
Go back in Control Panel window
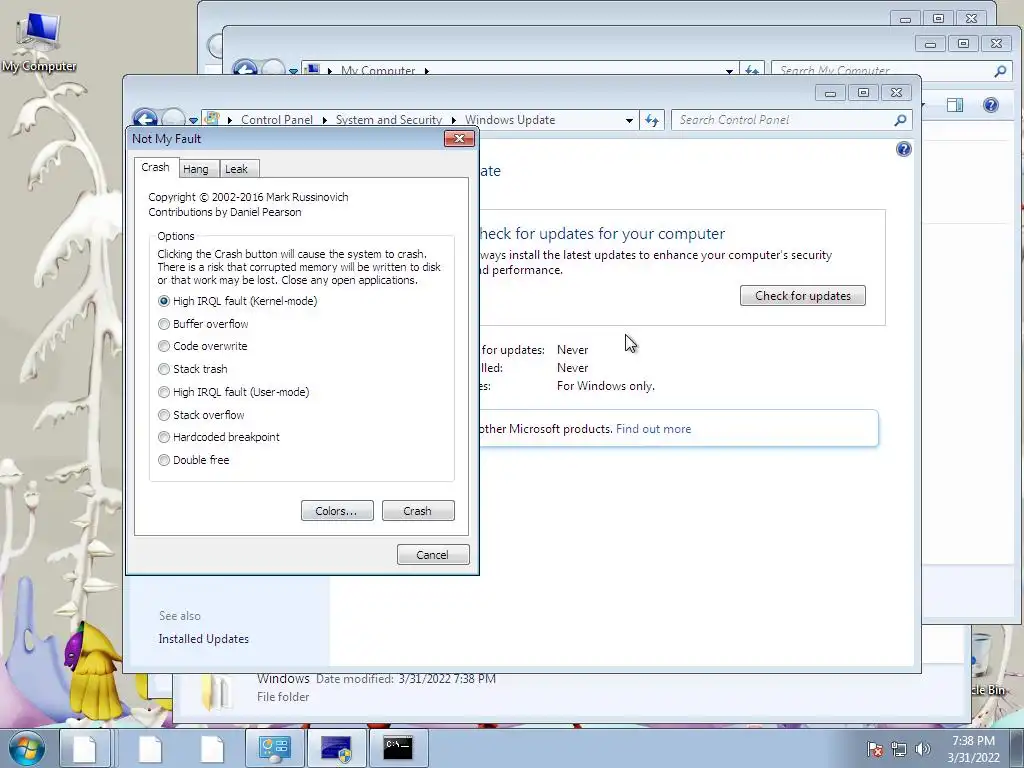(x=145, y=118)
